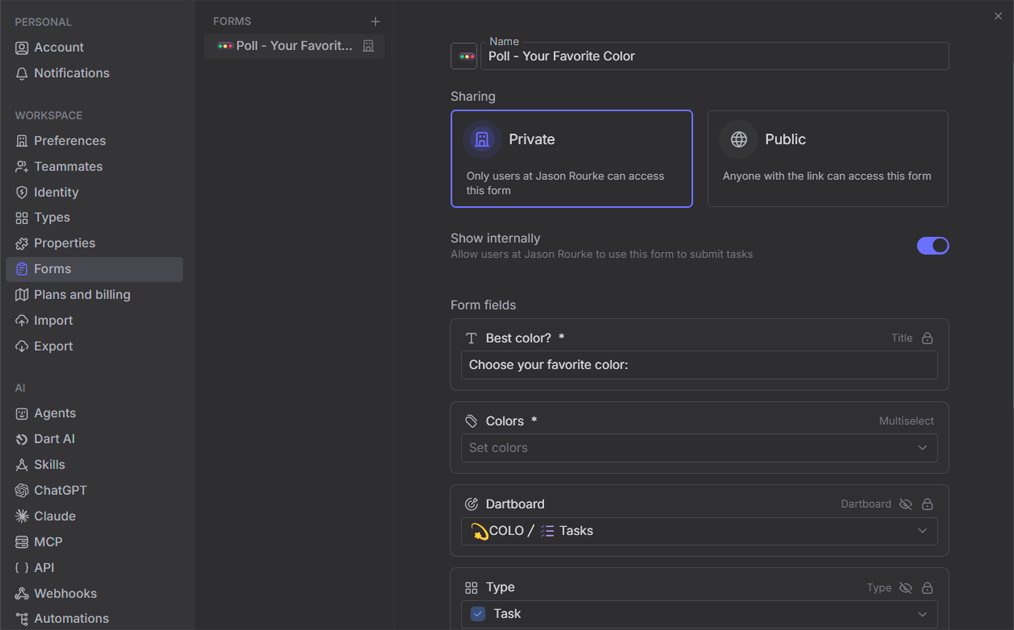Click the Properties puzzle icon

(22, 243)
